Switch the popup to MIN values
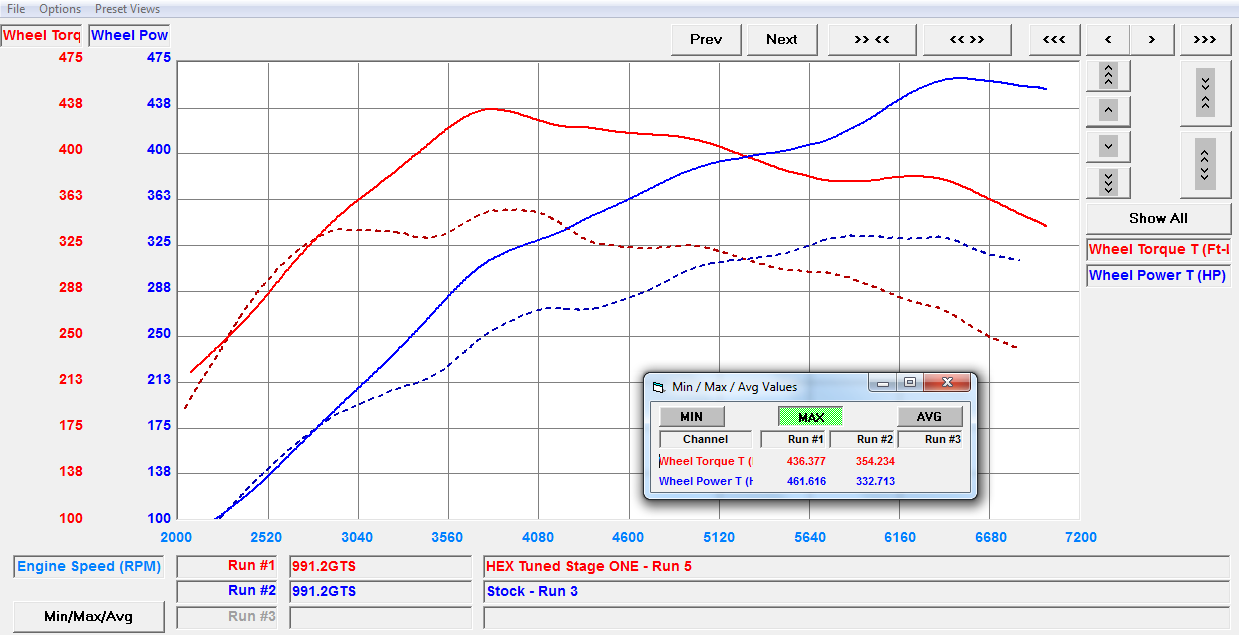The width and height of the screenshot is (1239, 635). click(691, 417)
